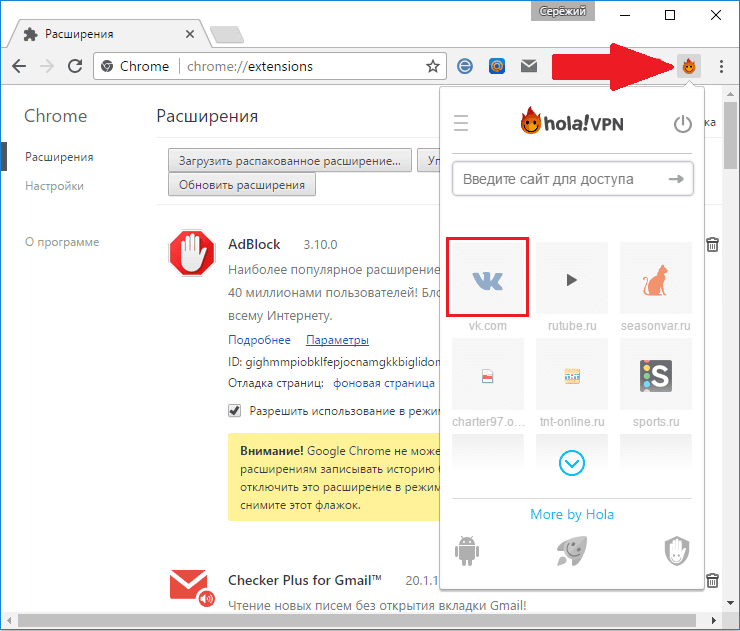Image resolution: width=740 pixels, height=631 pixels.
Task: Click the AdBlock version 3.10.0 text
Action: tap(320, 244)
